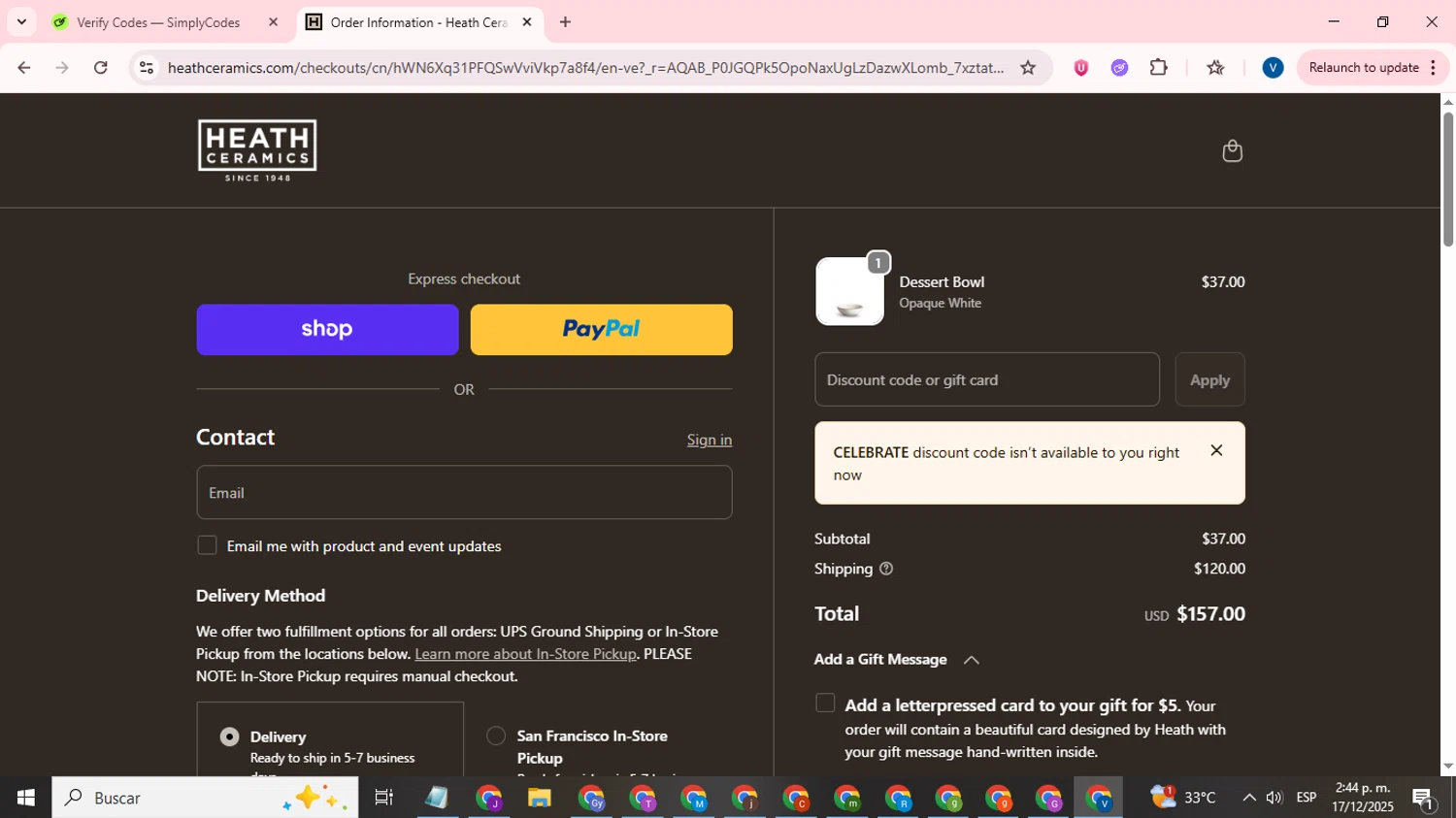Screen dimensions: 1456x818
Task: Click the $157.00 total amount
Action: [x=1210, y=614]
